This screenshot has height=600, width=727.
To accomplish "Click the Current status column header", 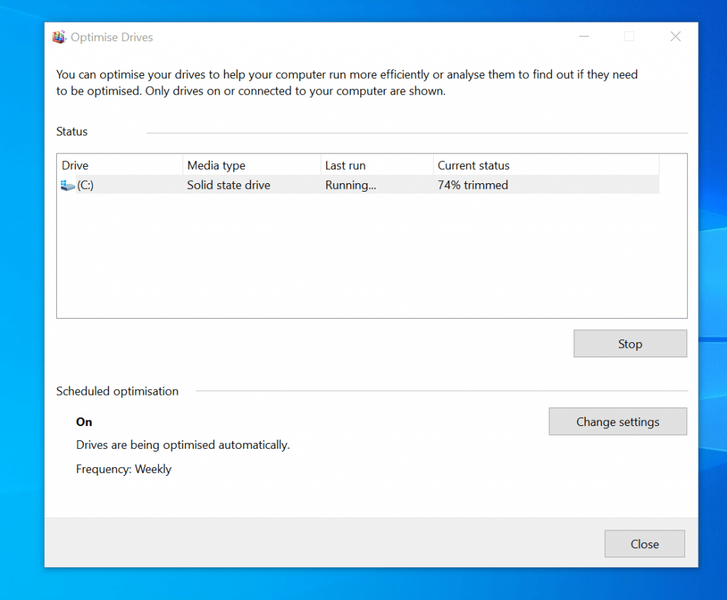I will point(546,165).
